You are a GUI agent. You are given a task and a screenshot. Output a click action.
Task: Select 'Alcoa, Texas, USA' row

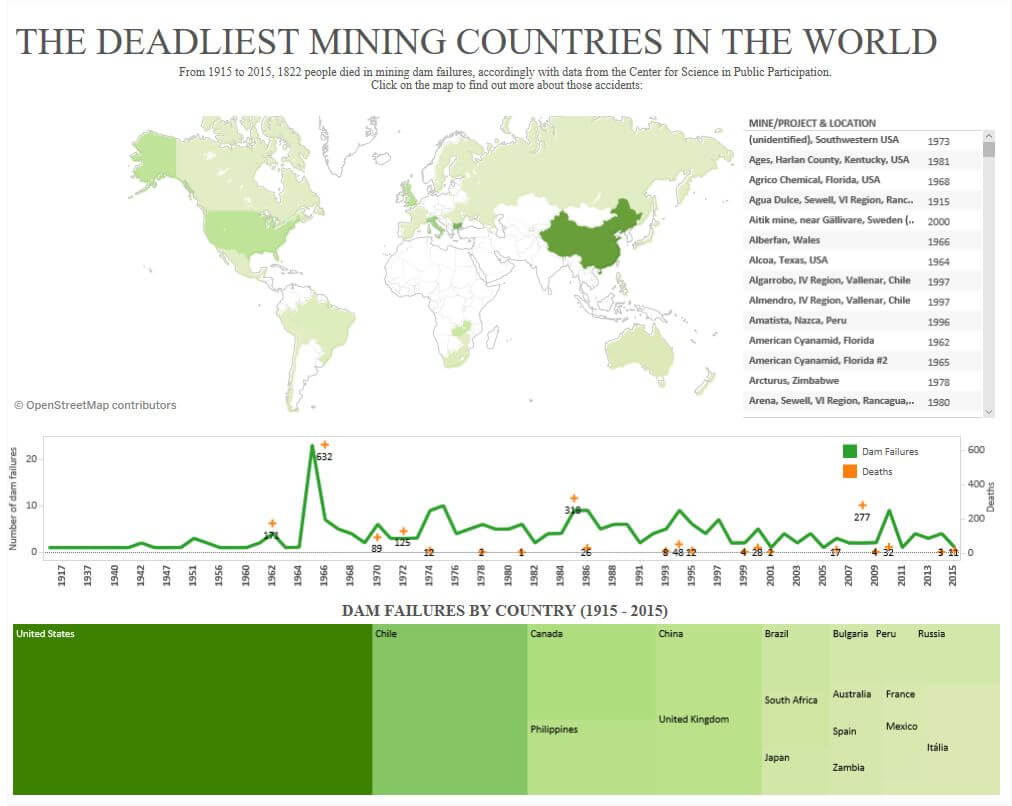point(862,260)
